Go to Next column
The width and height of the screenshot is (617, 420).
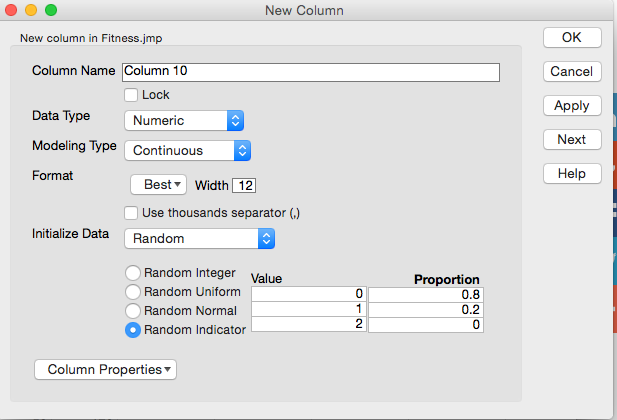coord(572,139)
